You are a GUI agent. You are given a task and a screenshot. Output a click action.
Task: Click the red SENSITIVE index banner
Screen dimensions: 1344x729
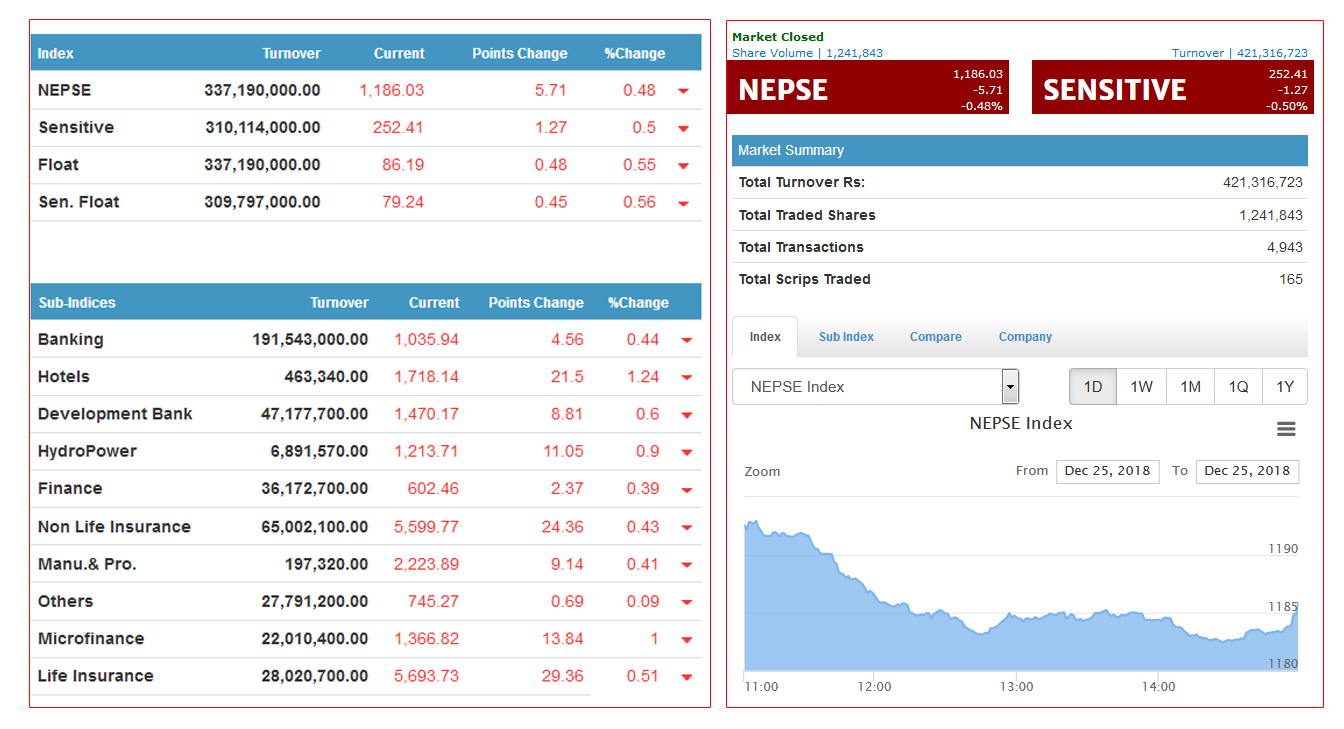click(1171, 88)
